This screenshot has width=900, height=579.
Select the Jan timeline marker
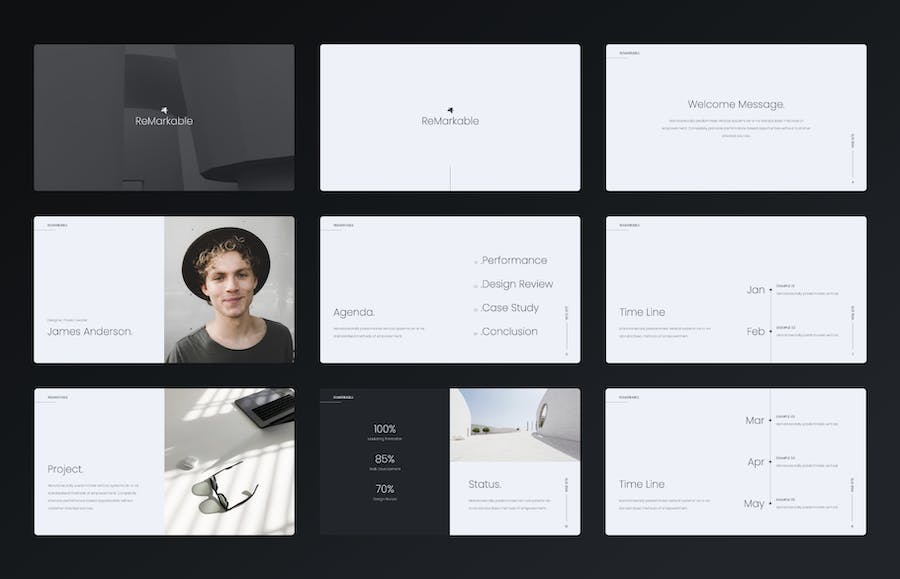click(x=756, y=290)
